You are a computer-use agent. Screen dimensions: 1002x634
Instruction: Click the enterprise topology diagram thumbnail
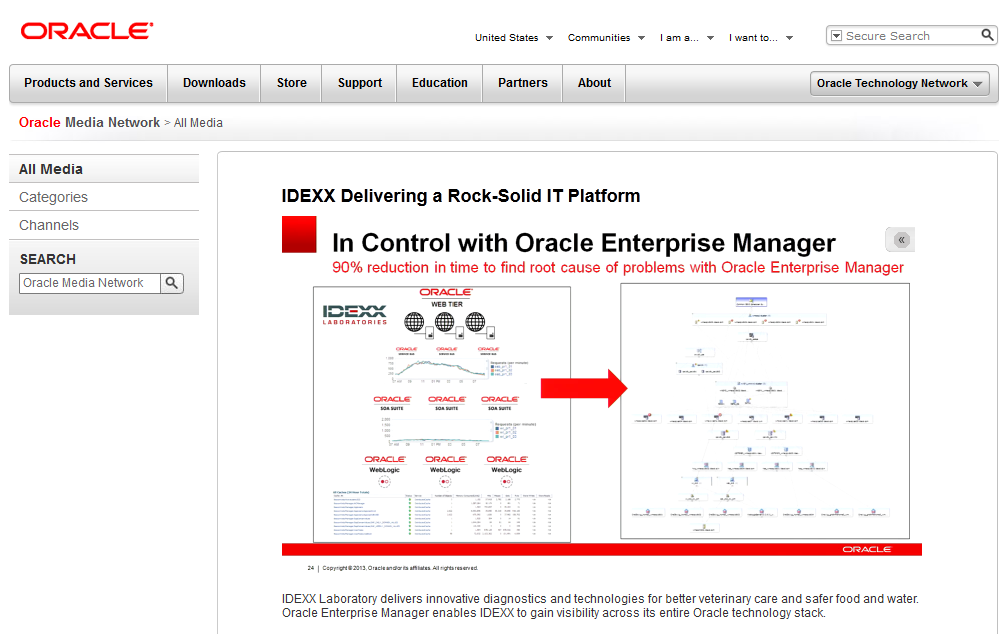tap(765, 411)
